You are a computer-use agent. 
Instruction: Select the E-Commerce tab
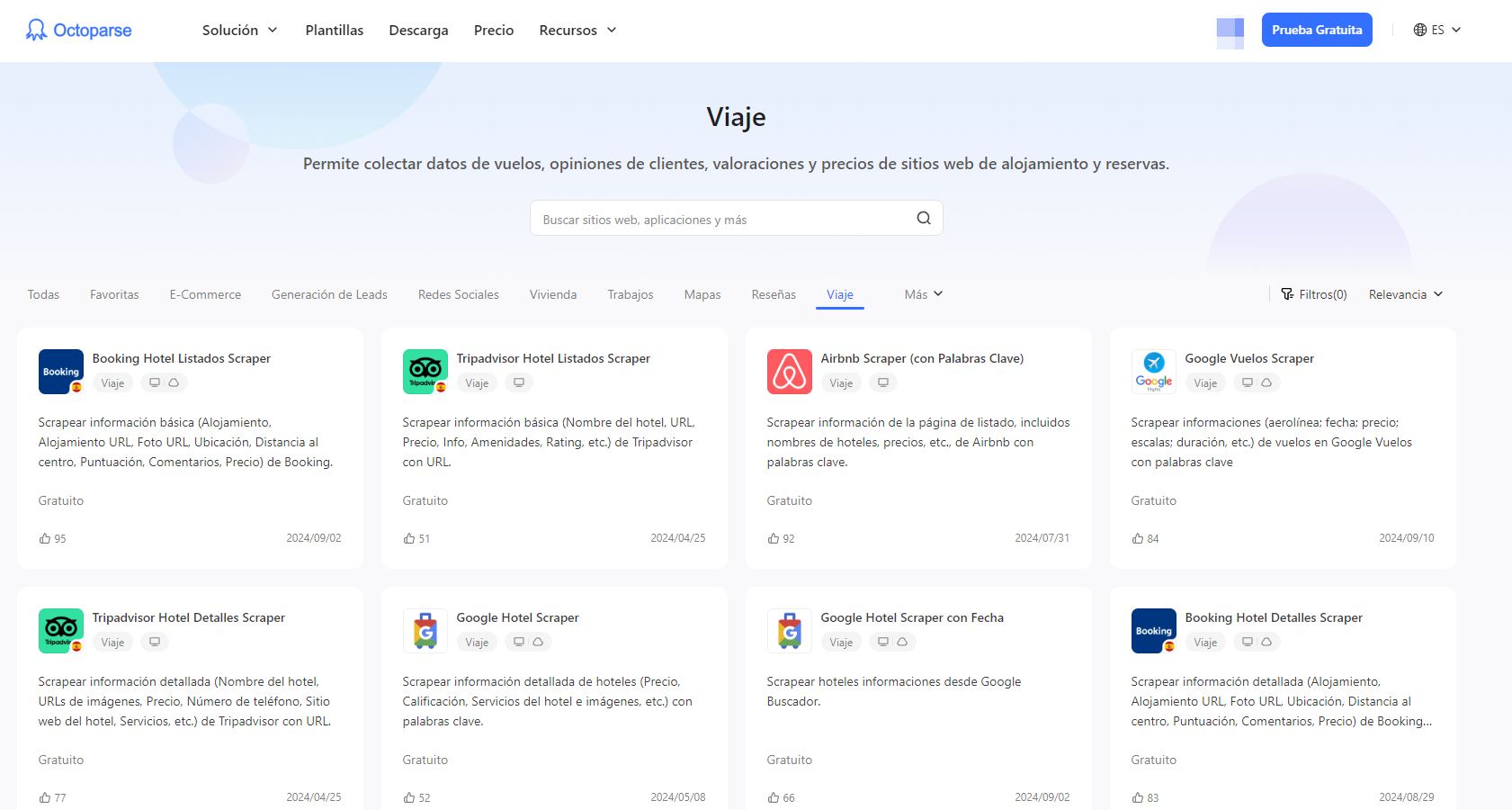point(205,294)
